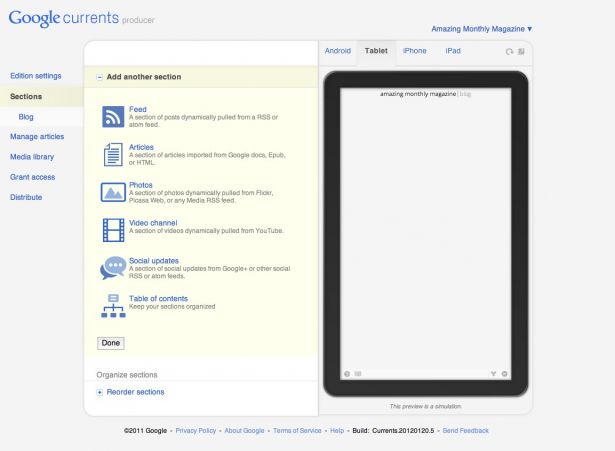Viewport: 615px width, 451px height.
Task: Open the Amazing Monthly Magazine dropdown
Action: coord(482,29)
